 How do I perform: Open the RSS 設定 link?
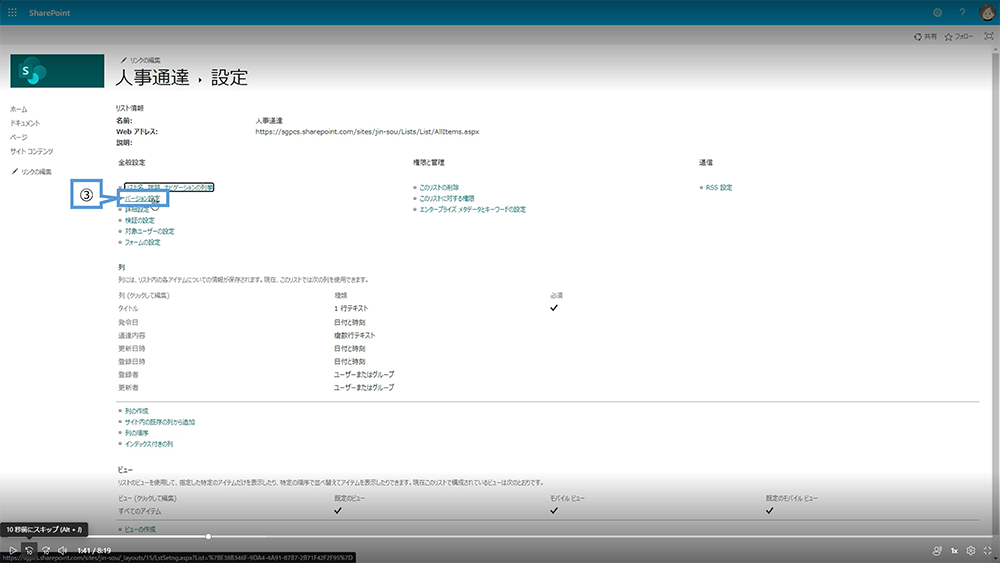719,187
